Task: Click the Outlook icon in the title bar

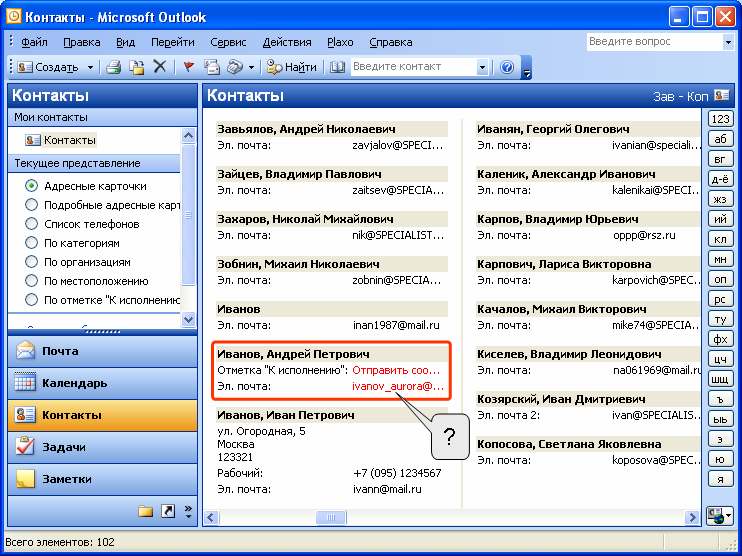Action: tap(14, 17)
